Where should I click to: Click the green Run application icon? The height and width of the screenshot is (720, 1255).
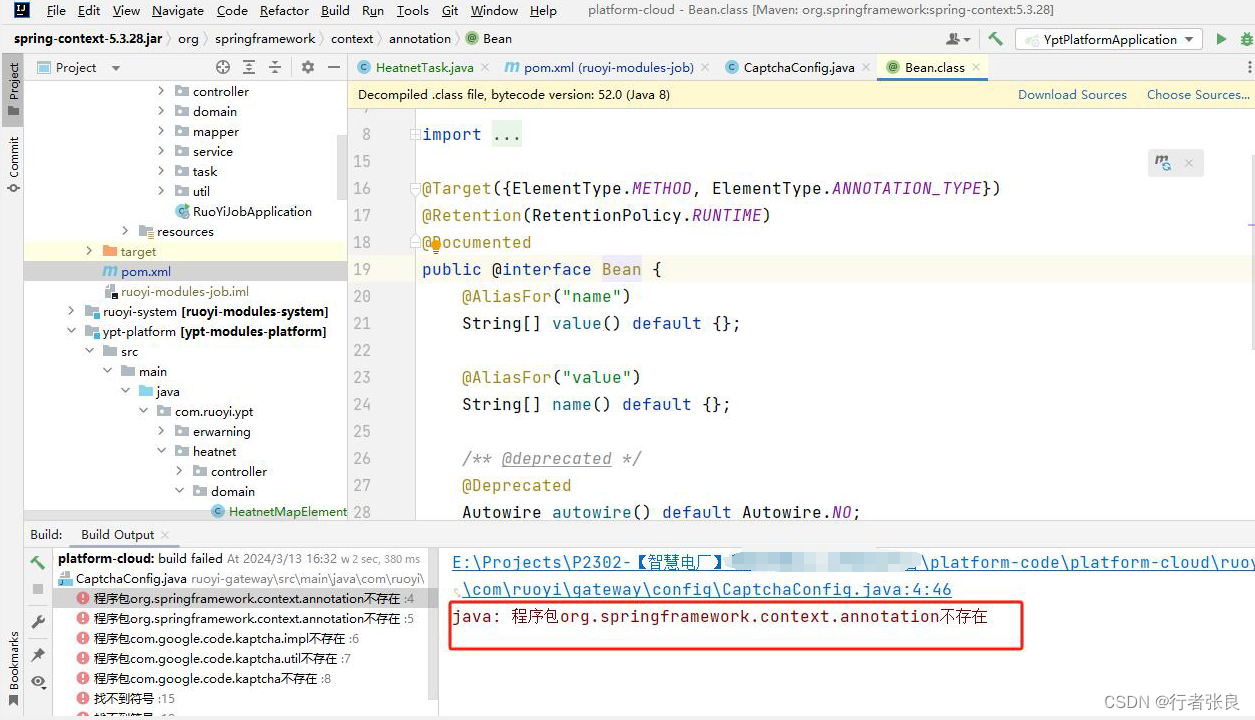point(1220,39)
